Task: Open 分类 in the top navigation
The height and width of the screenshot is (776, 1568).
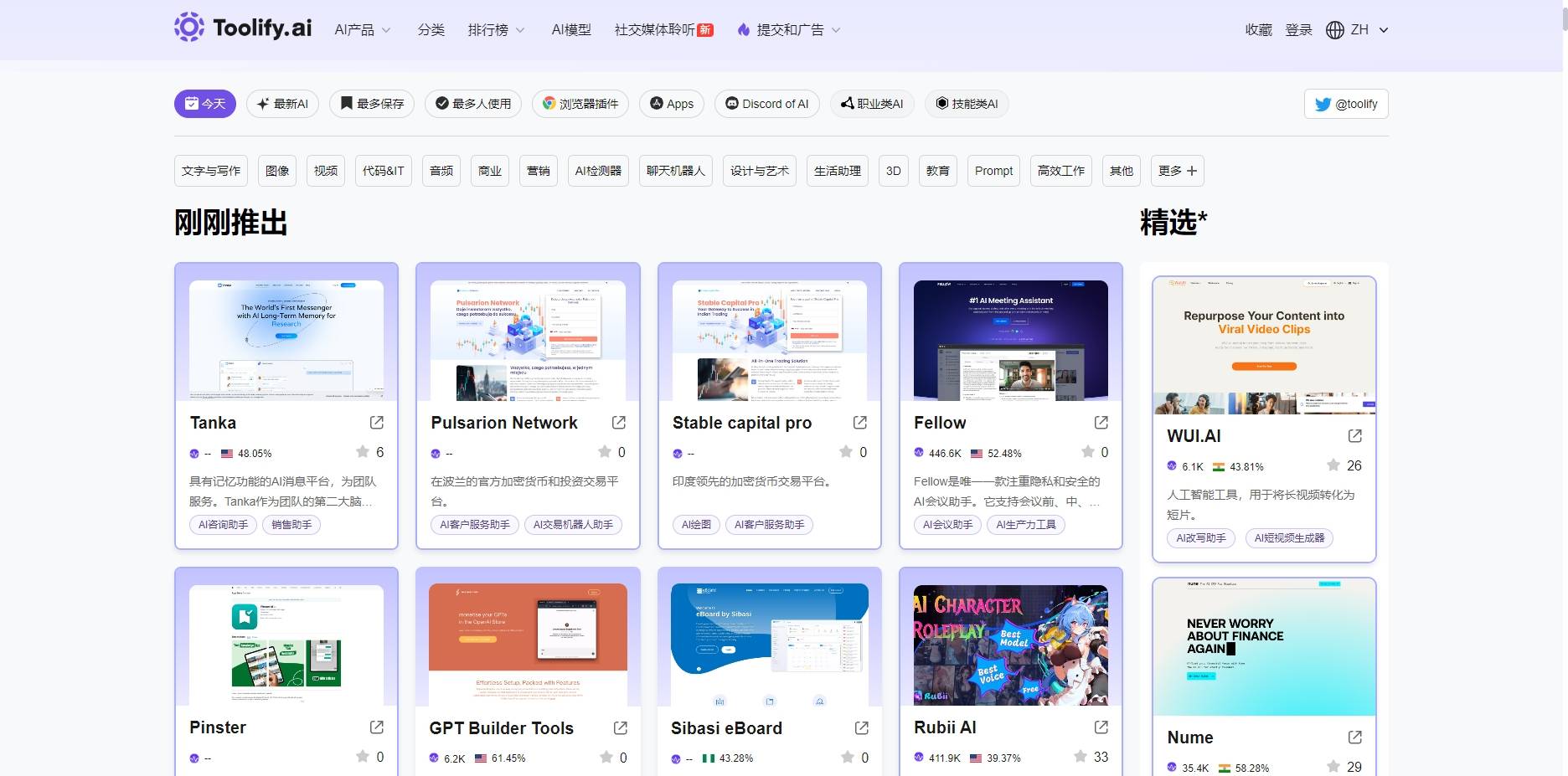Action: pos(431,30)
